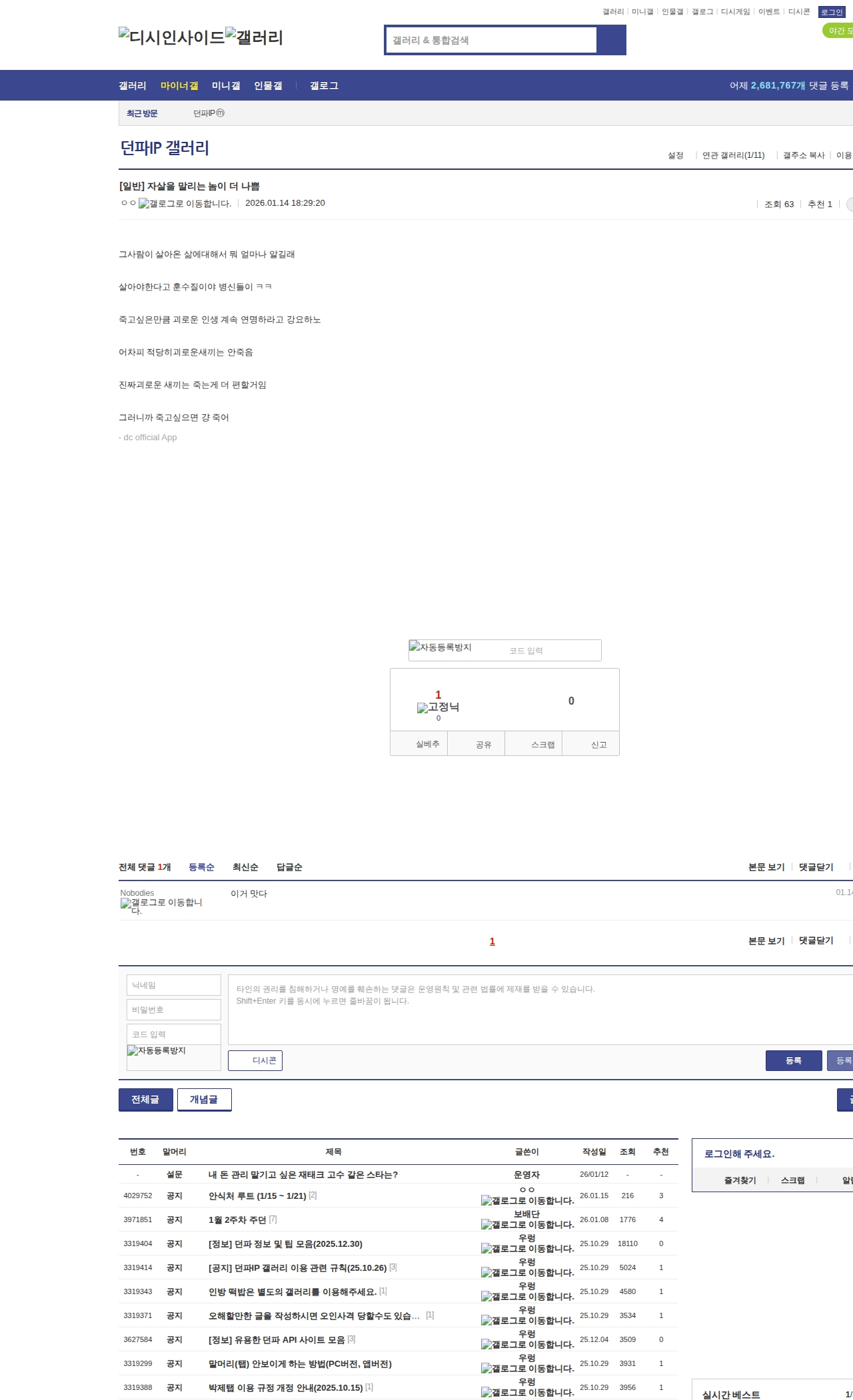Open gallog icon in the 말머리(탭) 안보이게 row
Screen dimensions: 853x1400
[528, 1368]
